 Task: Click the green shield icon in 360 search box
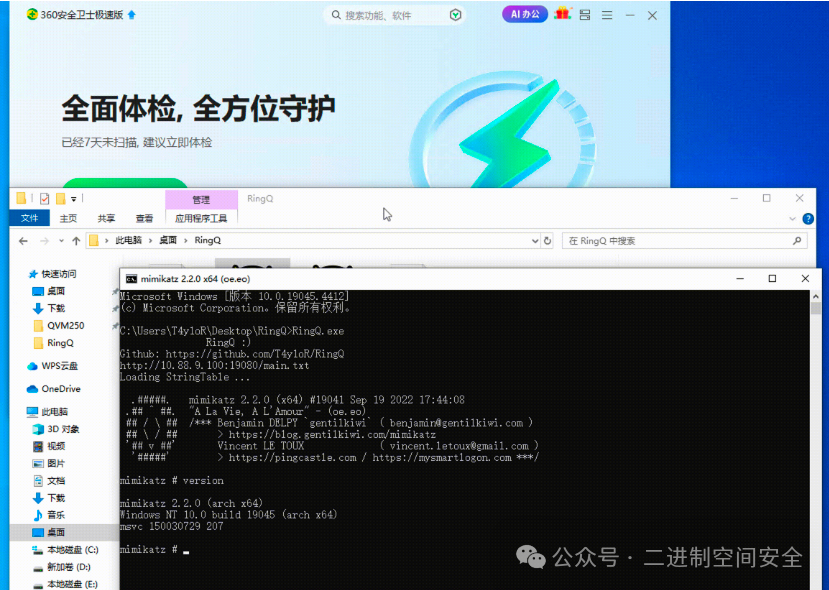tap(455, 15)
